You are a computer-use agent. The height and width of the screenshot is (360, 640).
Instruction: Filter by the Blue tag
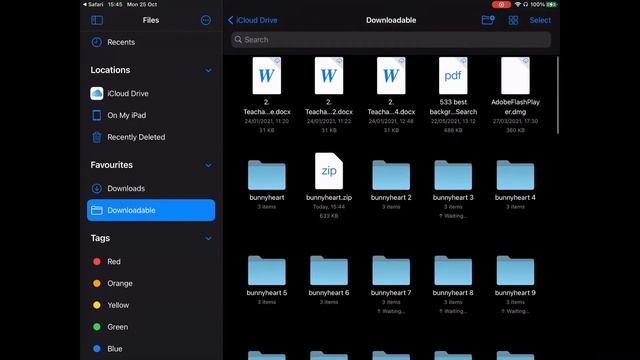pyautogui.click(x=151, y=349)
